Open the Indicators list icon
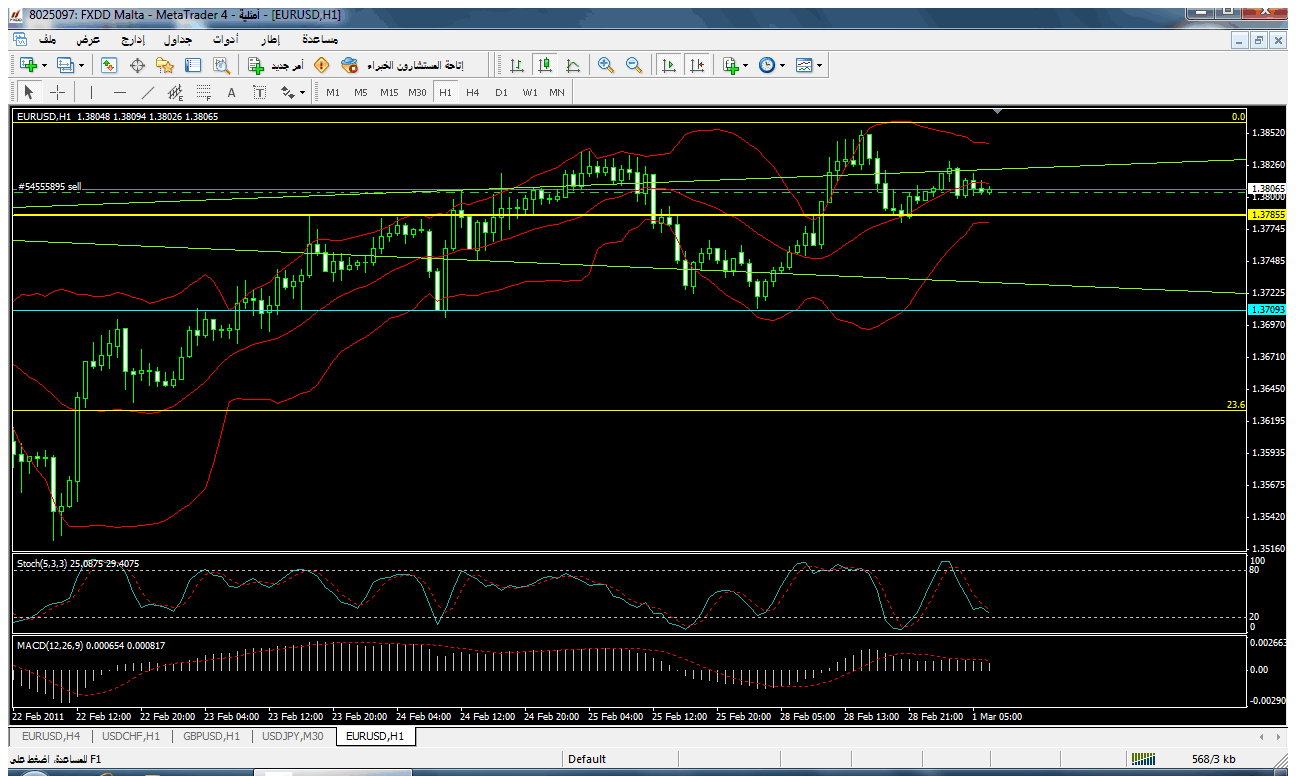The width and height of the screenshot is (1296, 776). point(730,65)
